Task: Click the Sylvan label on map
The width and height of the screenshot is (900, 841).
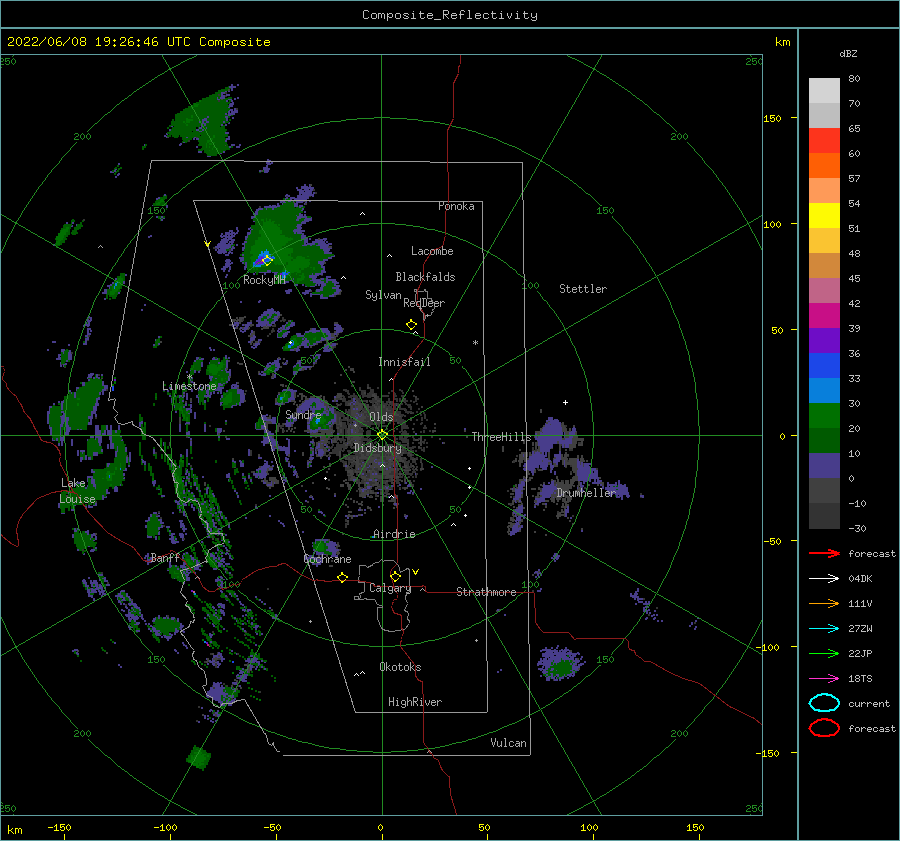Action: [383, 295]
